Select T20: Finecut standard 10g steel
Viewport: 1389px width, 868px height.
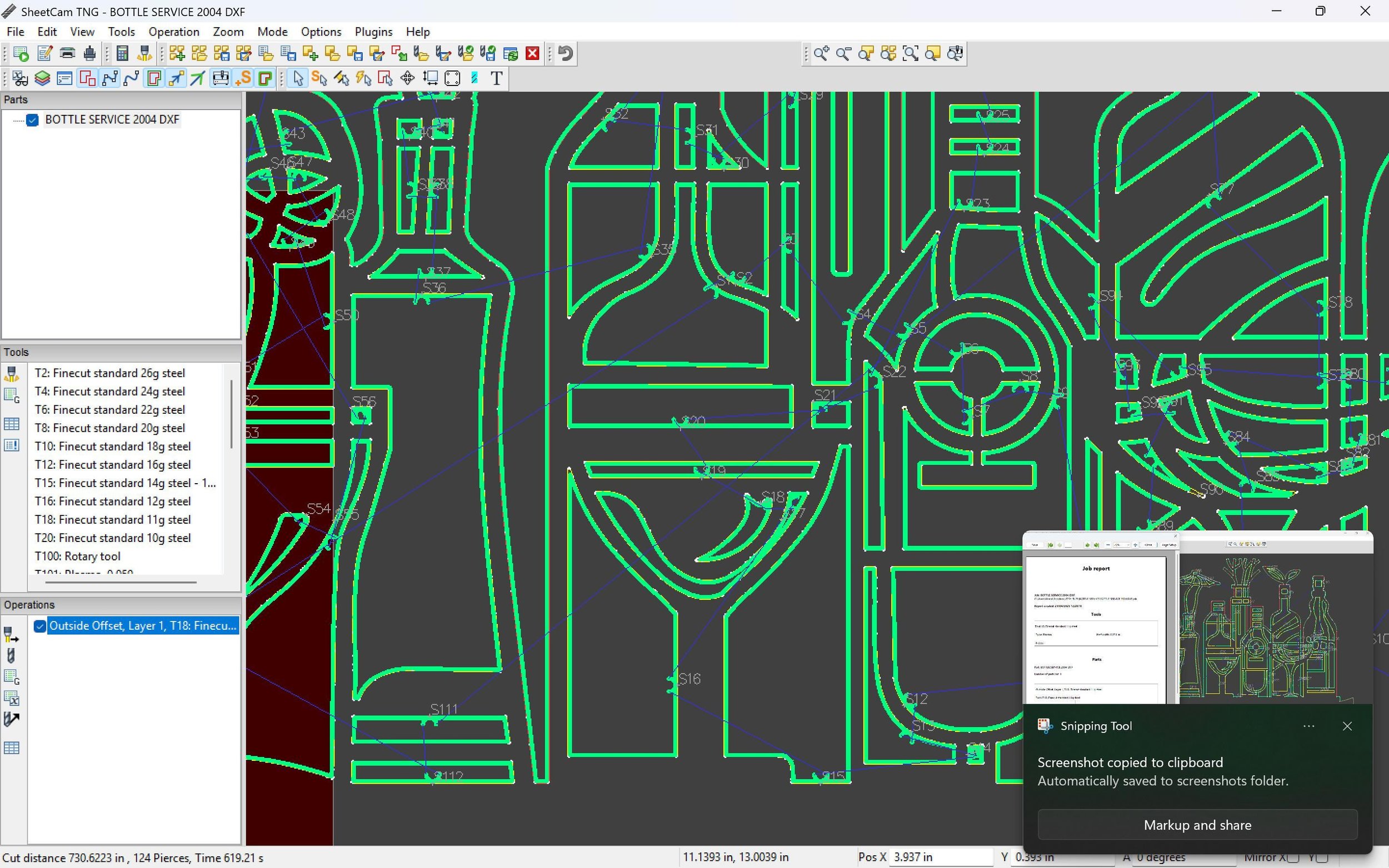113,538
